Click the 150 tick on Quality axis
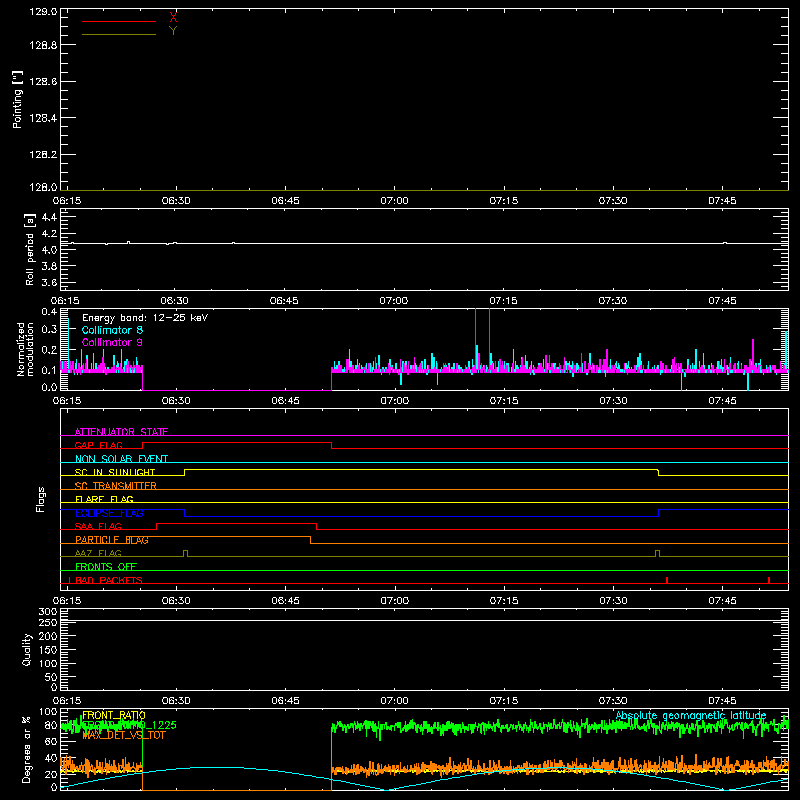This screenshot has height=800, width=800. pyautogui.click(x=48, y=650)
